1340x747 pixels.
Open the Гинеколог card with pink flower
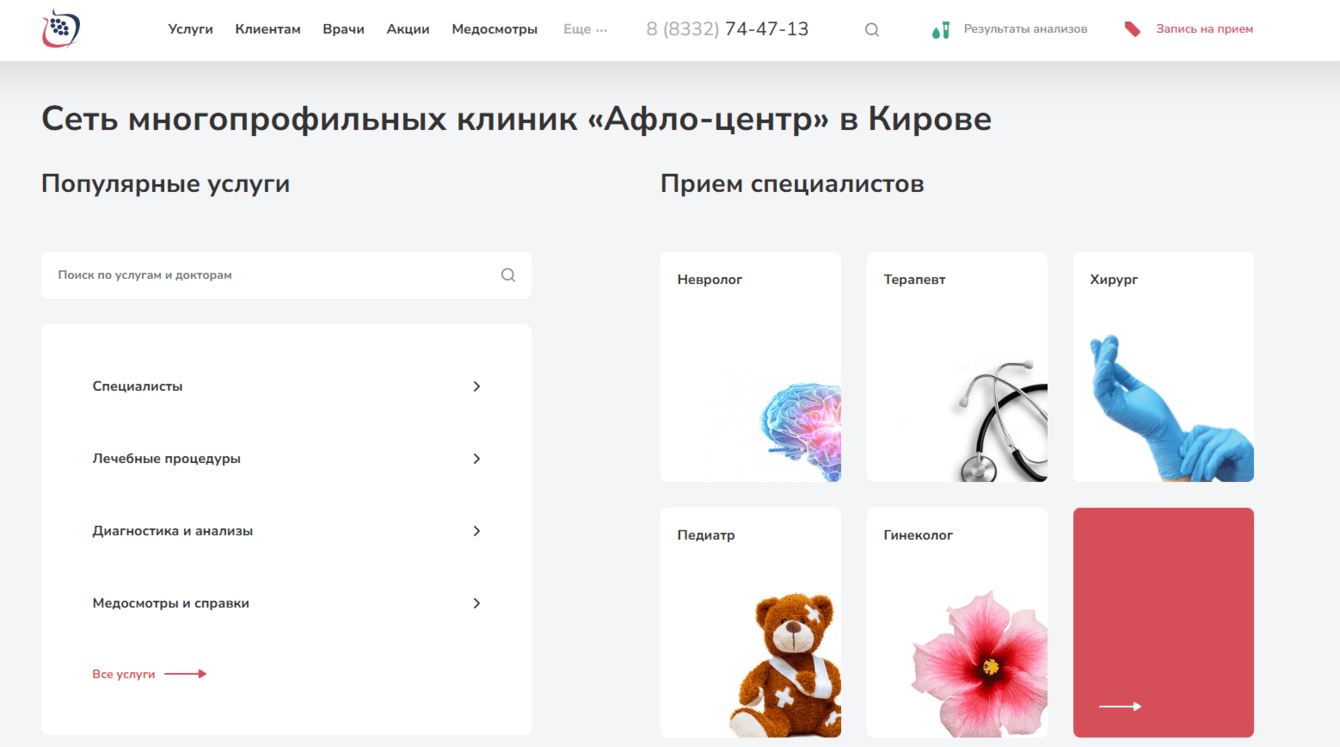point(957,623)
